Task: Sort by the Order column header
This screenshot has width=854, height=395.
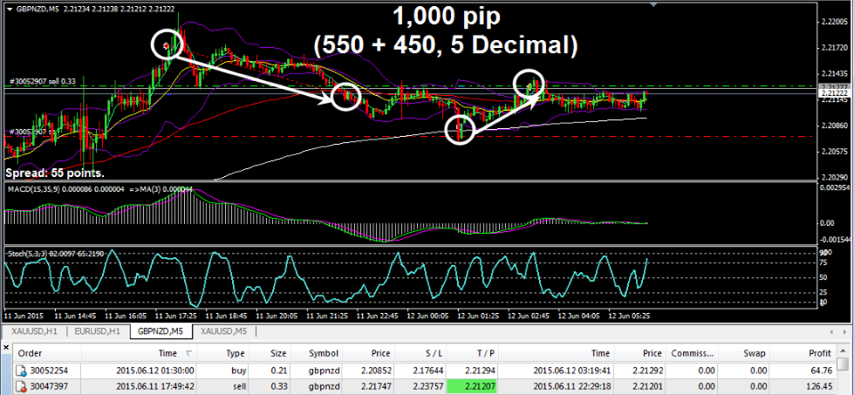Action: click(30, 353)
